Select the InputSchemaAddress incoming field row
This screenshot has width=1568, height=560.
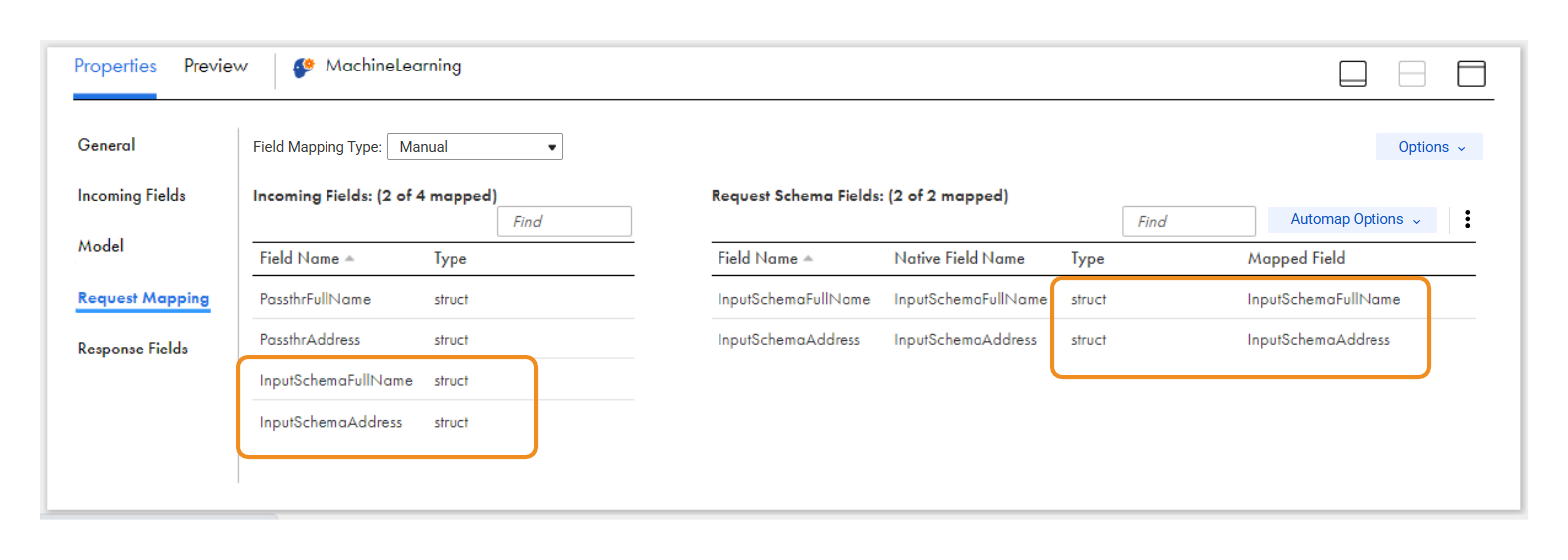click(444, 422)
